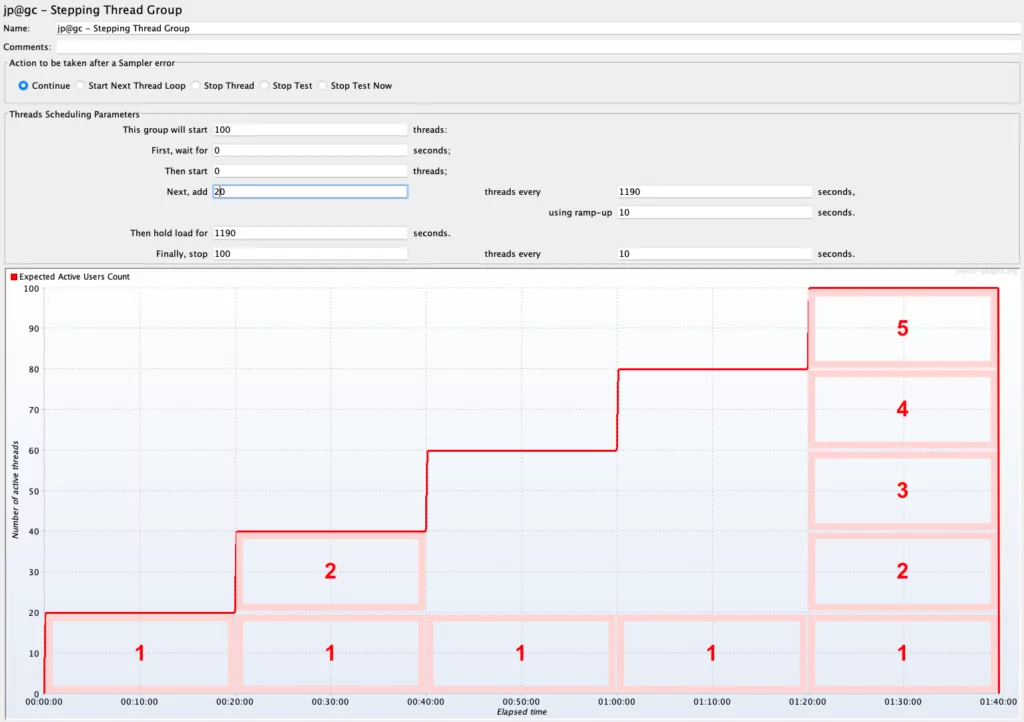Click the red legend color square
The height and width of the screenshot is (722, 1024).
[x=14, y=277]
